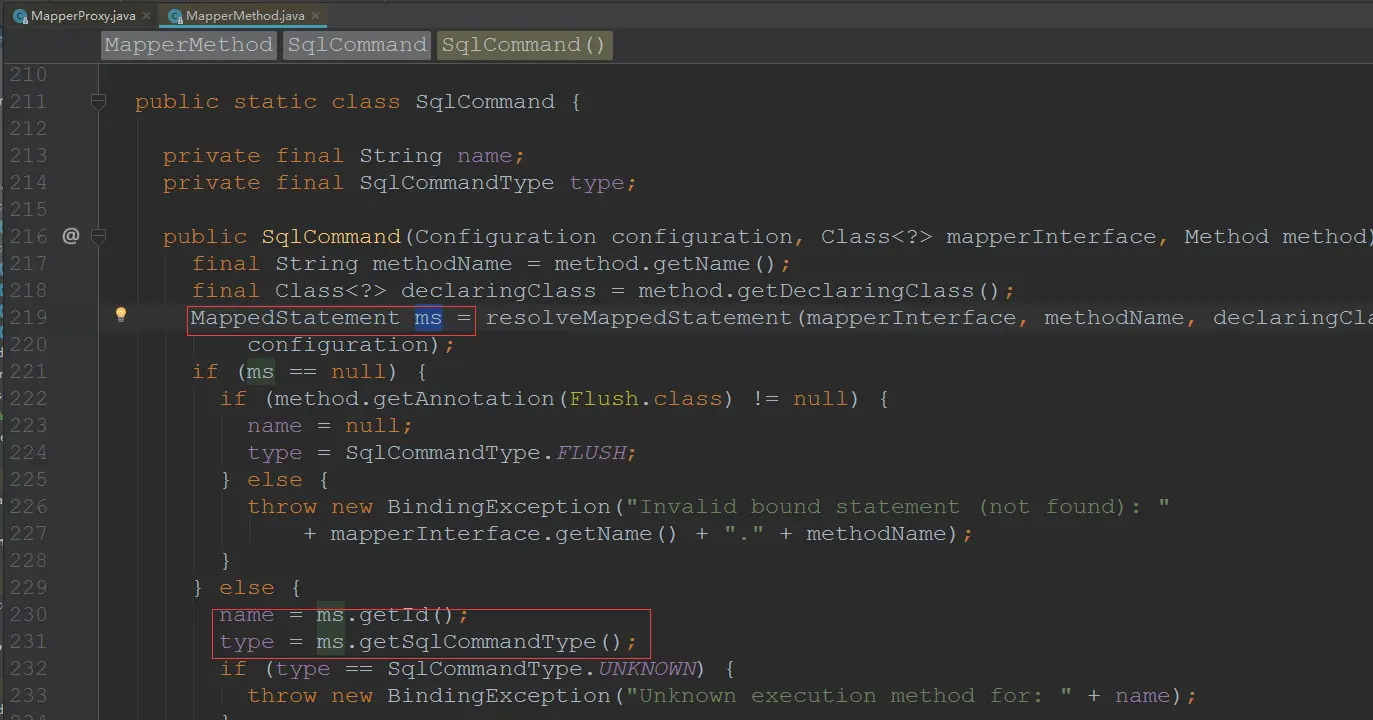This screenshot has height=720, width=1373.
Task: Click 'BindingException' on line 233
Action: [498, 695]
